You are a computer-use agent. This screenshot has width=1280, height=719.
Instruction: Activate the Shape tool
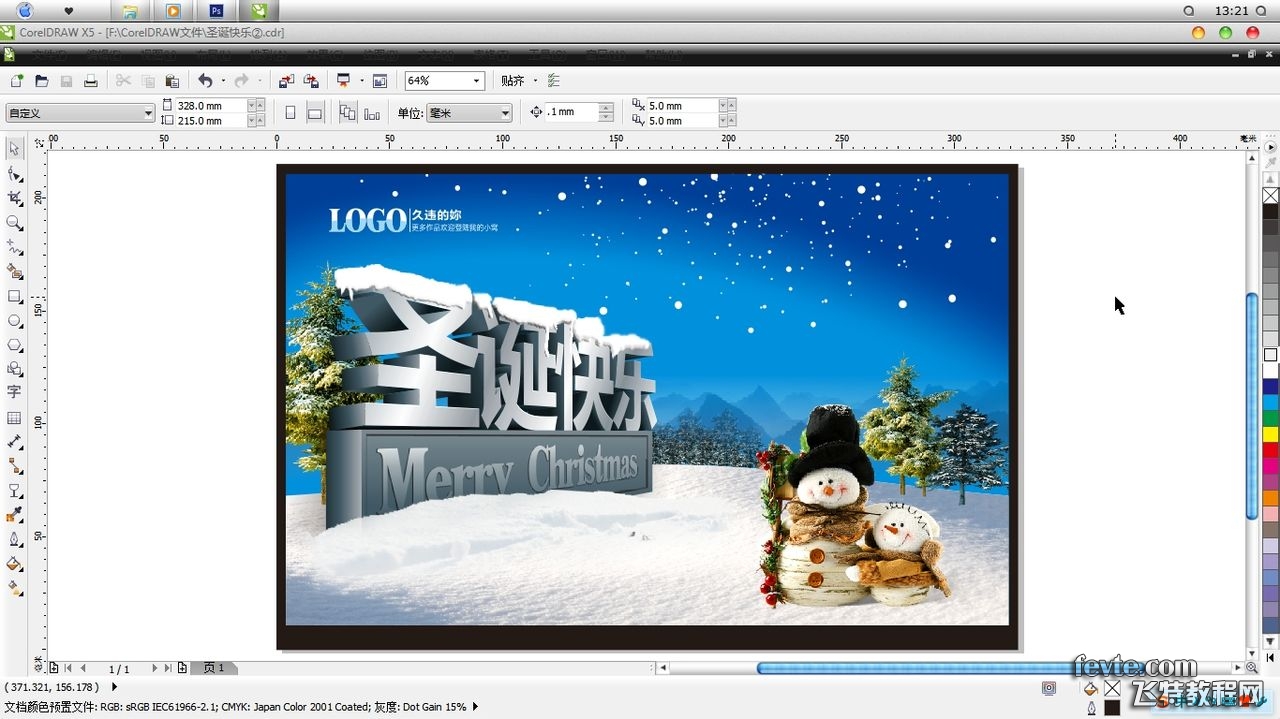(14, 174)
